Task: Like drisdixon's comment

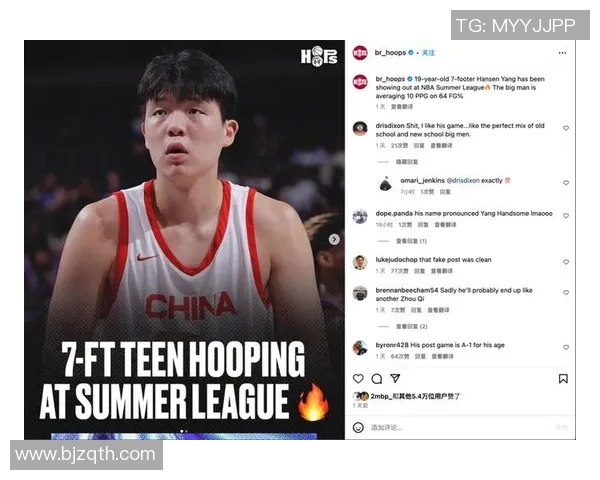Action: (566, 128)
